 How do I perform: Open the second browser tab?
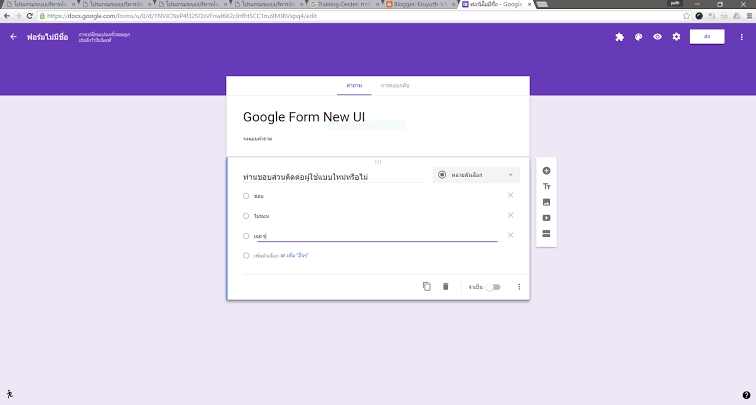(x=116, y=4)
